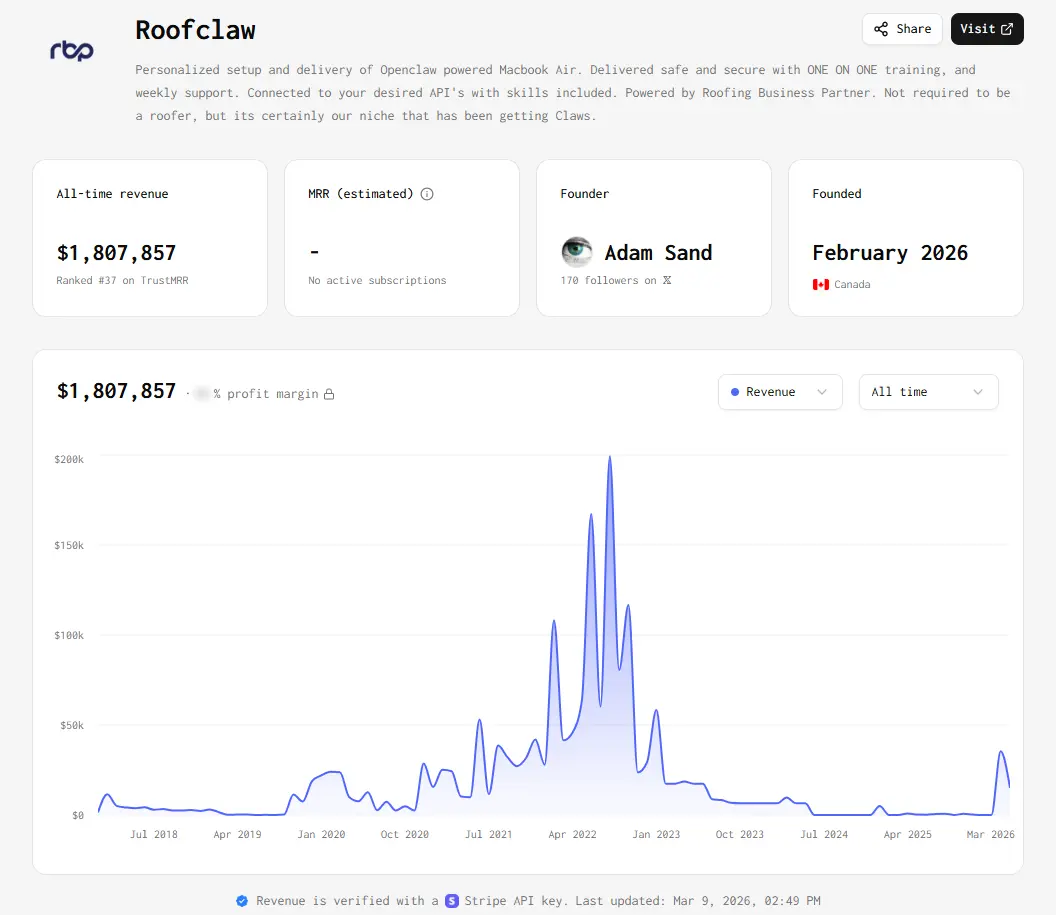Screen dimensions: 1056x915
Task: Open the Adam Sand founder link
Action: point(658,252)
